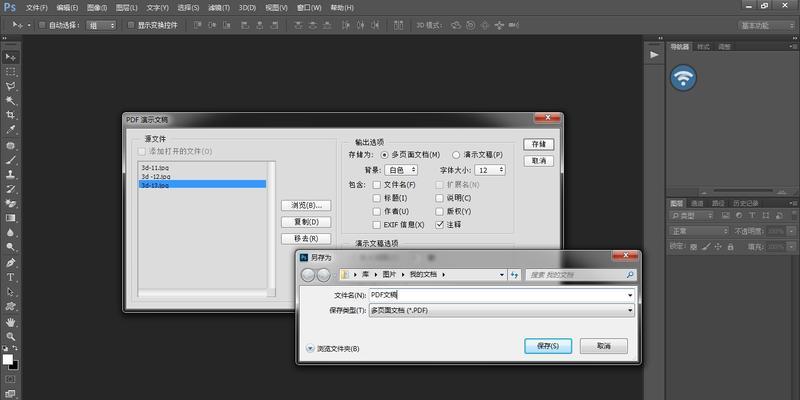
Task: Check the 作者(U) checkbox
Action: [377, 211]
